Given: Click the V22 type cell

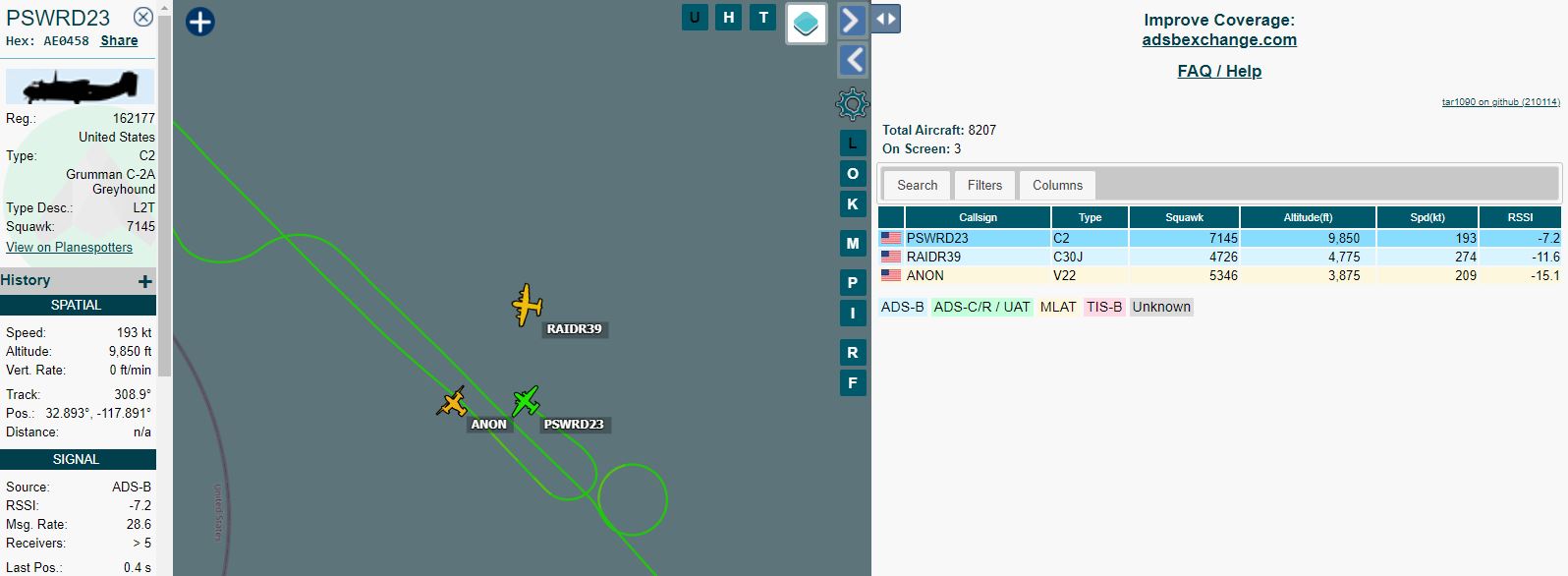Looking at the screenshot, I should coord(1090,275).
